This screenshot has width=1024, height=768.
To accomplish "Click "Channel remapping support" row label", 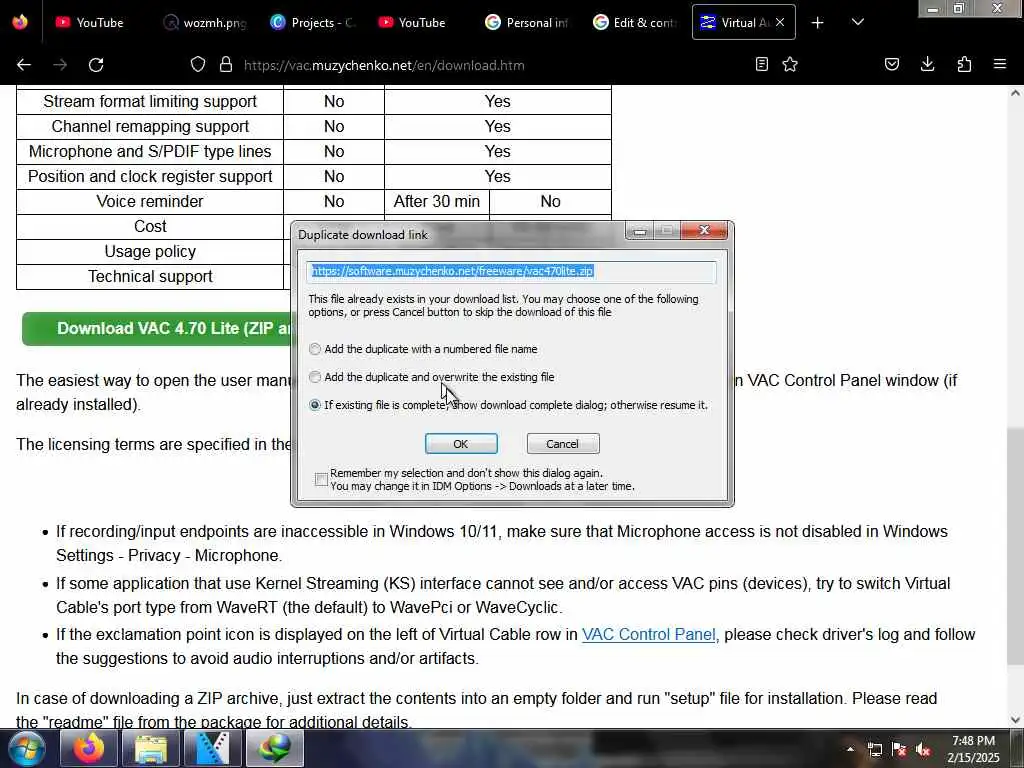I will pos(150,127).
